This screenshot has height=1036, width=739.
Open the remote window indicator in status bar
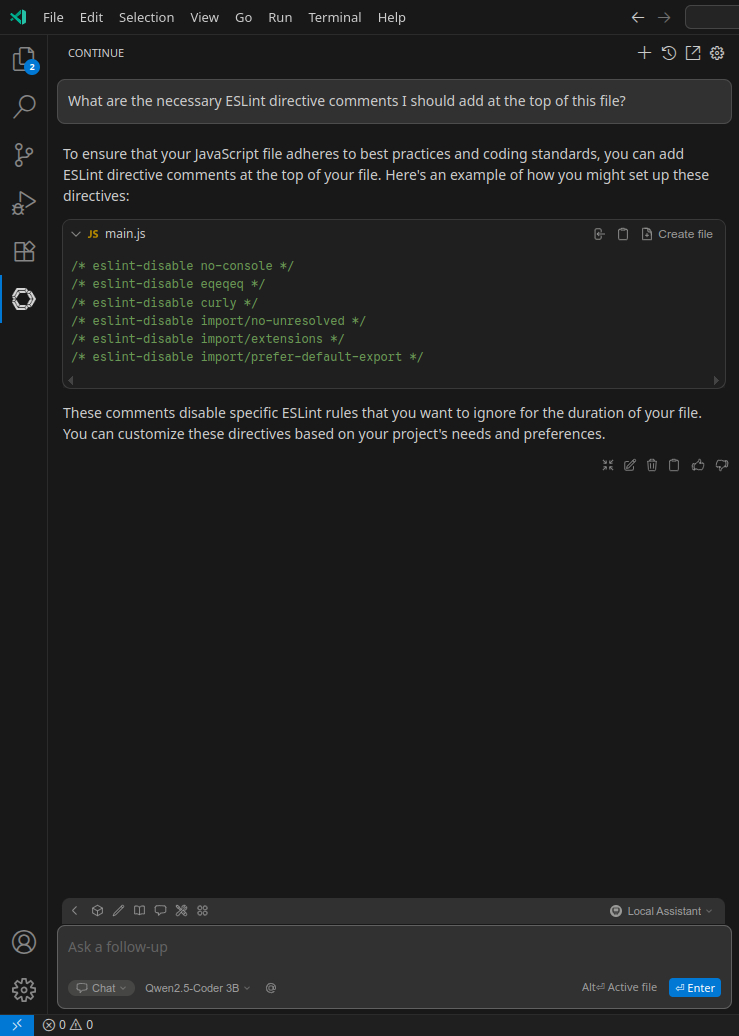(x=17, y=1025)
